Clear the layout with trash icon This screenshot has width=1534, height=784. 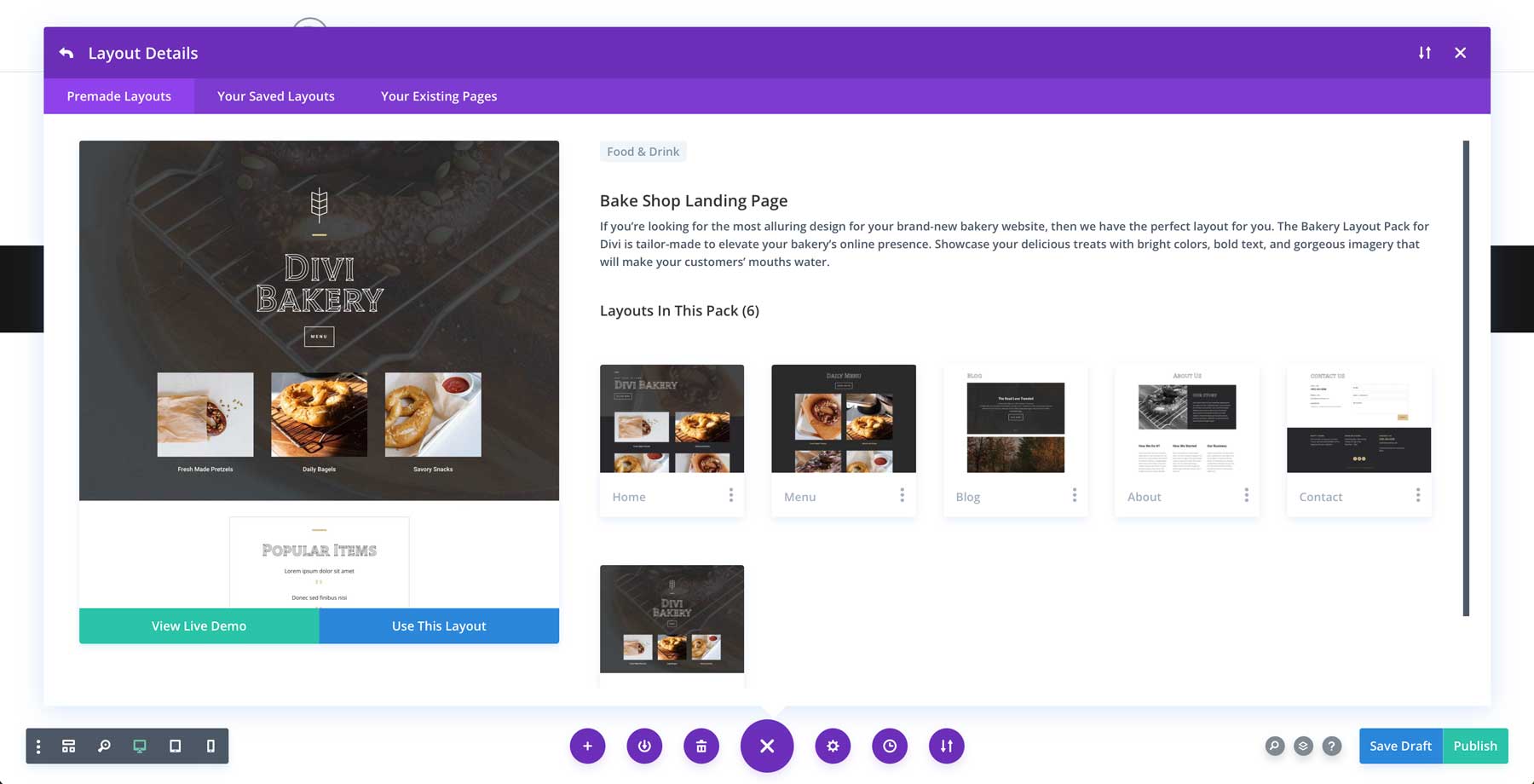tap(701, 746)
